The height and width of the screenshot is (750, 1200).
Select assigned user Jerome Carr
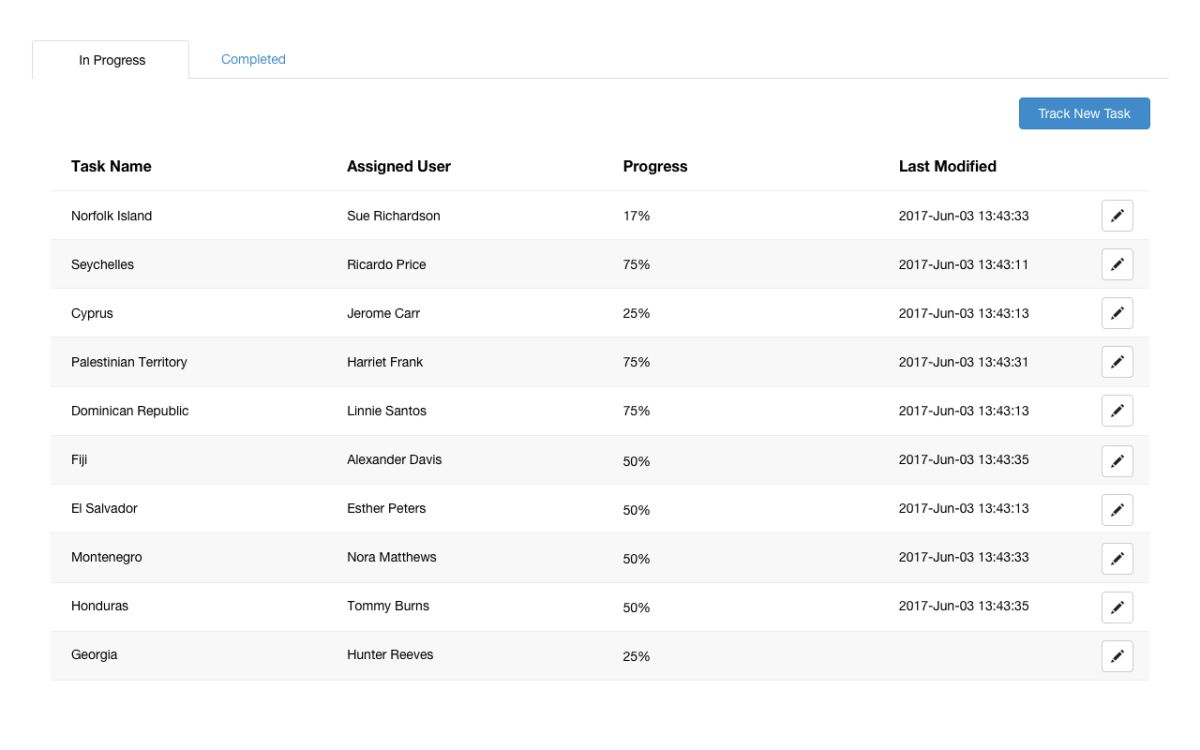[383, 313]
